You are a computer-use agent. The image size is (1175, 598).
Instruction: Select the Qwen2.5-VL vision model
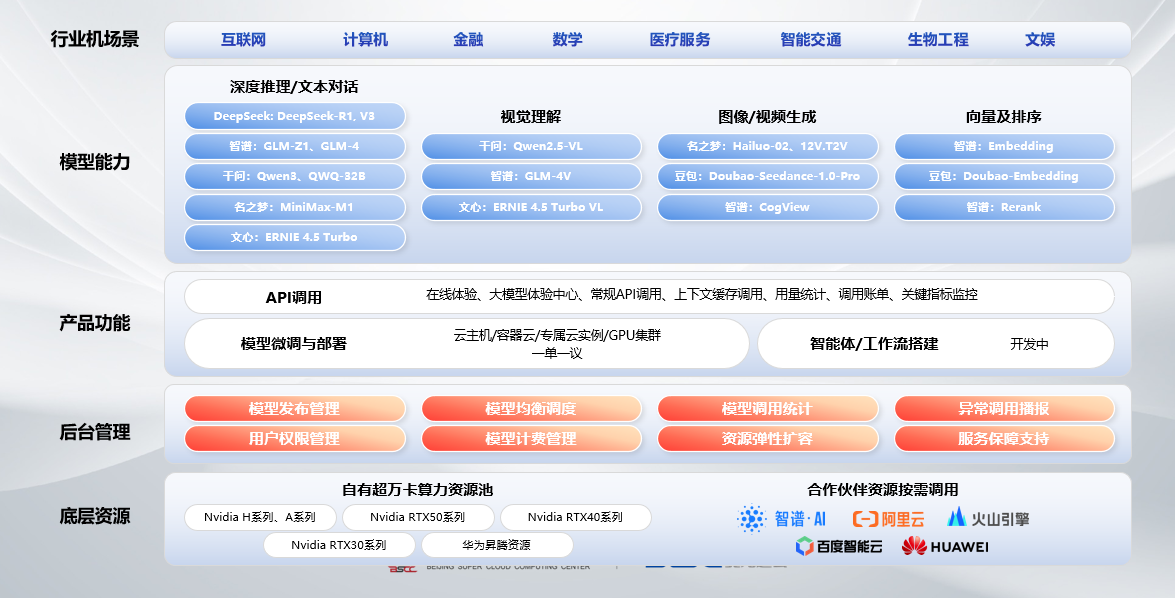pyautogui.click(x=531, y=147)
